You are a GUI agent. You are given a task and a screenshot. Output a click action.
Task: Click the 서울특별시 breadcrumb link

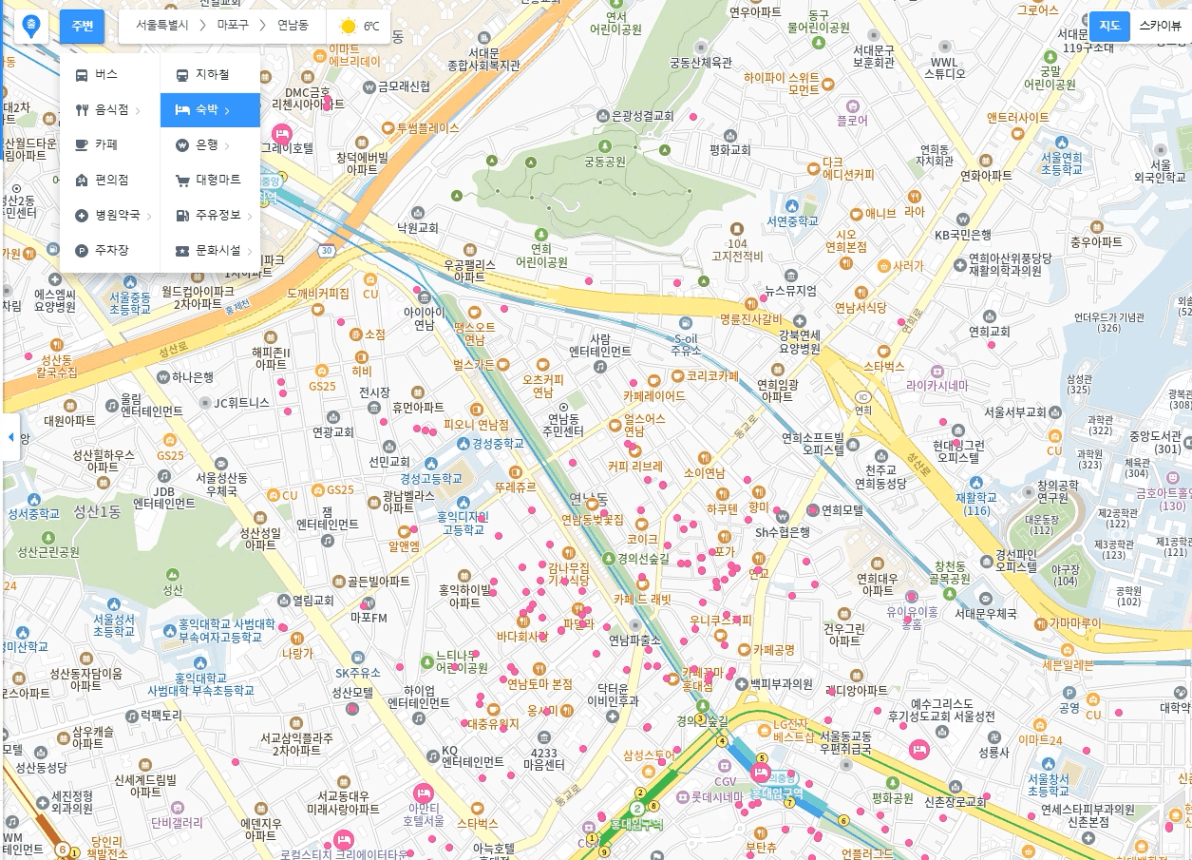(x=162, y=25)
